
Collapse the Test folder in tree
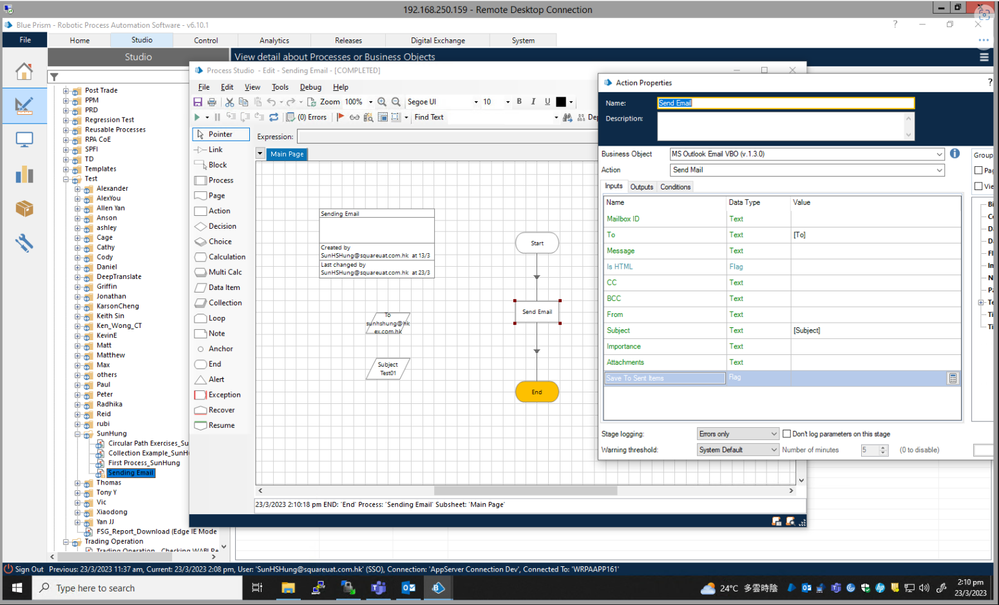pos(67,179)
